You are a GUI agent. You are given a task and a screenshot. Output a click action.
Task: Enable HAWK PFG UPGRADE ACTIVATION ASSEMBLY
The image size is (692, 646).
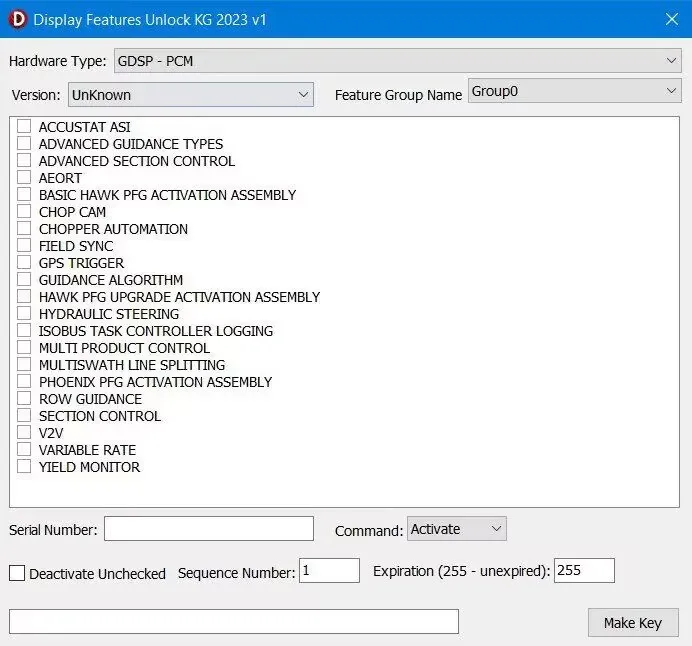pyautogui.click(x=24, y=296)
